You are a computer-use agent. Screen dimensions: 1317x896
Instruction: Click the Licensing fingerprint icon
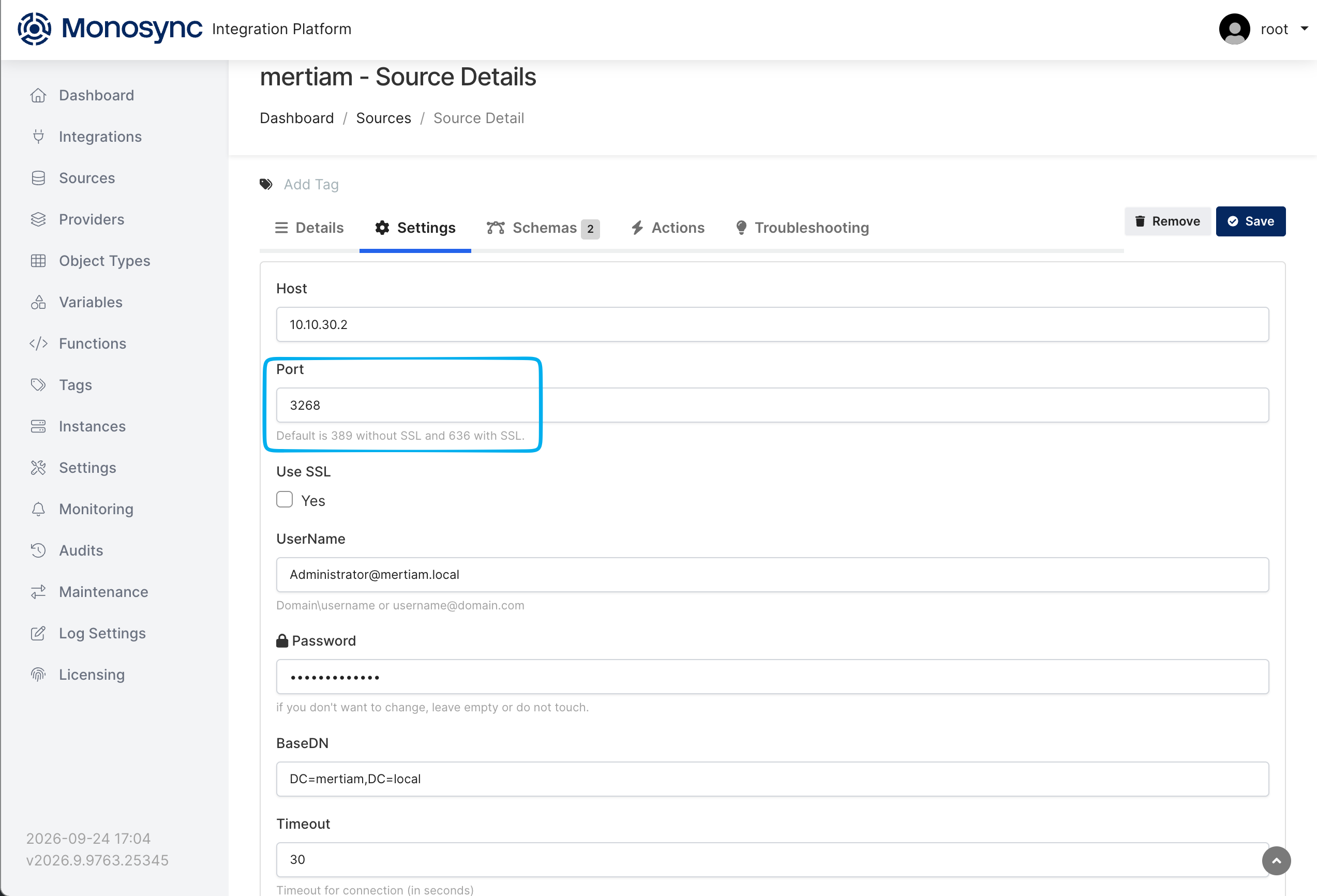(x=38, y=675)
